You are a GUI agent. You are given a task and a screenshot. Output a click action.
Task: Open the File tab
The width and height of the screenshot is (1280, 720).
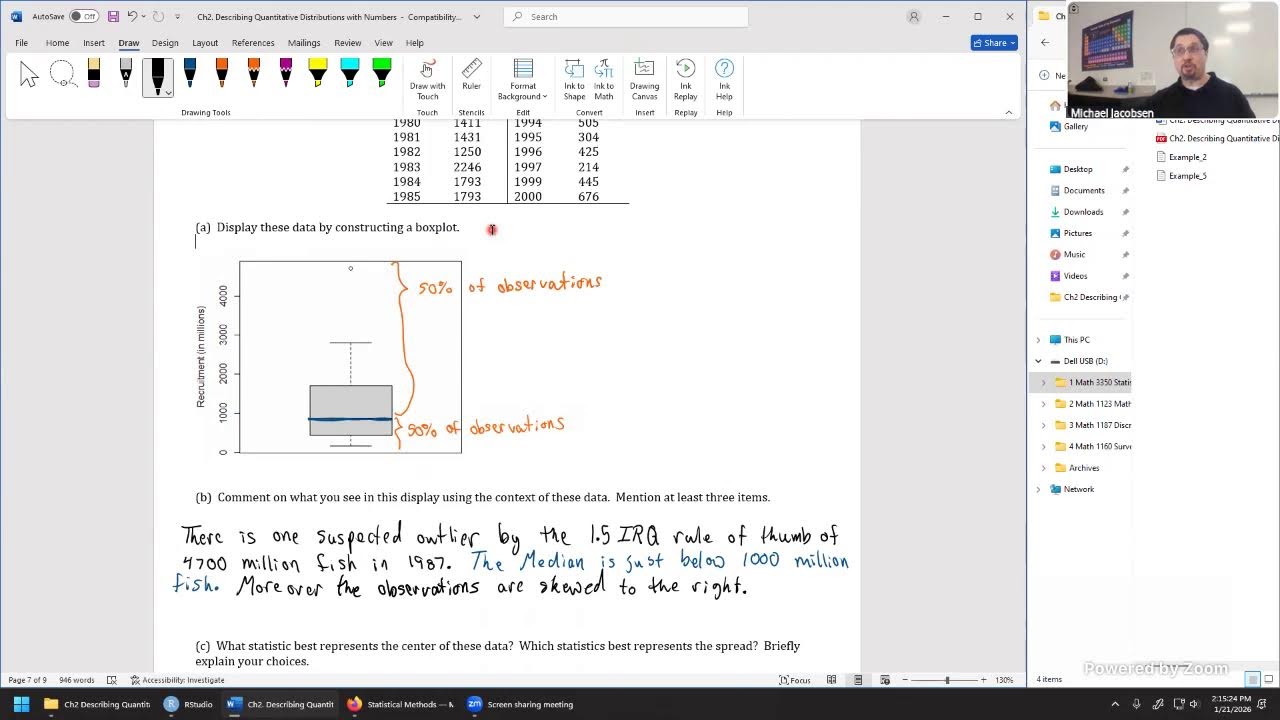[21, 43]
